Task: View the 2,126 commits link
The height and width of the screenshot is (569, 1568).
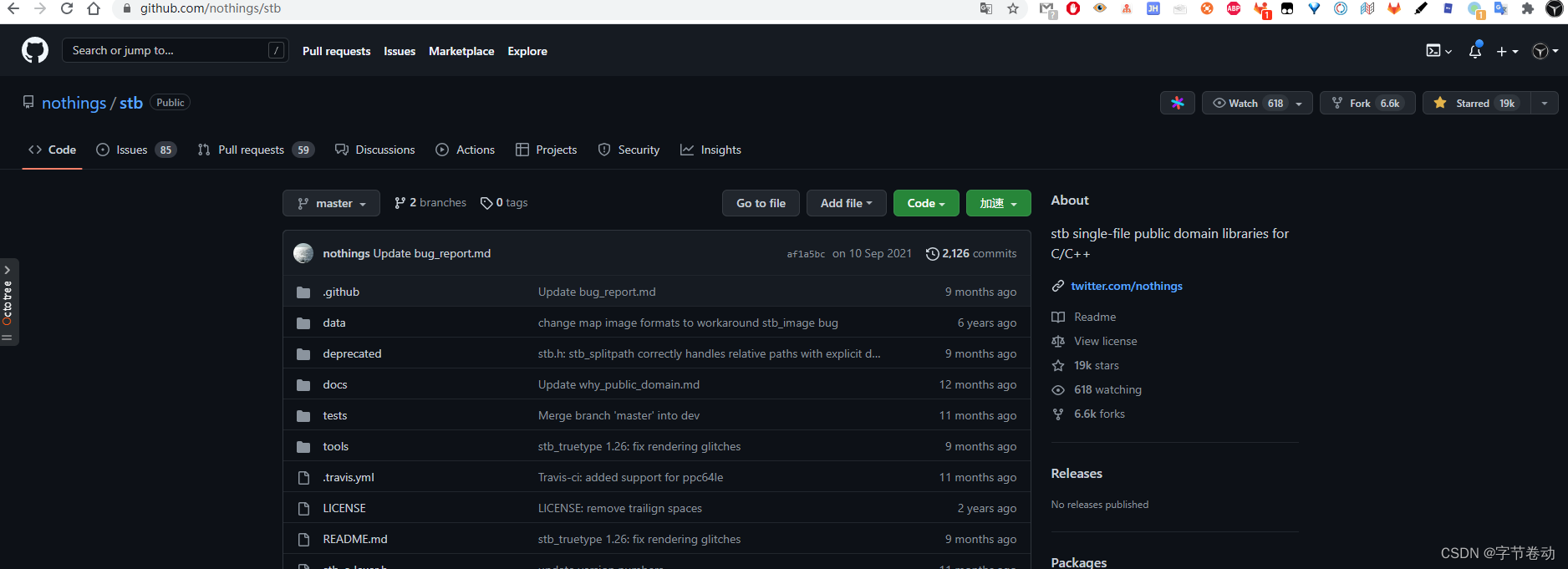Action: 971,253
